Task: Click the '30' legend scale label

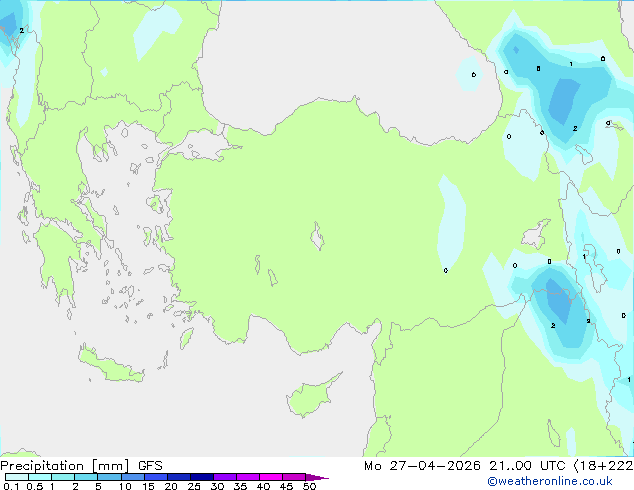Action: pos(217,486)
